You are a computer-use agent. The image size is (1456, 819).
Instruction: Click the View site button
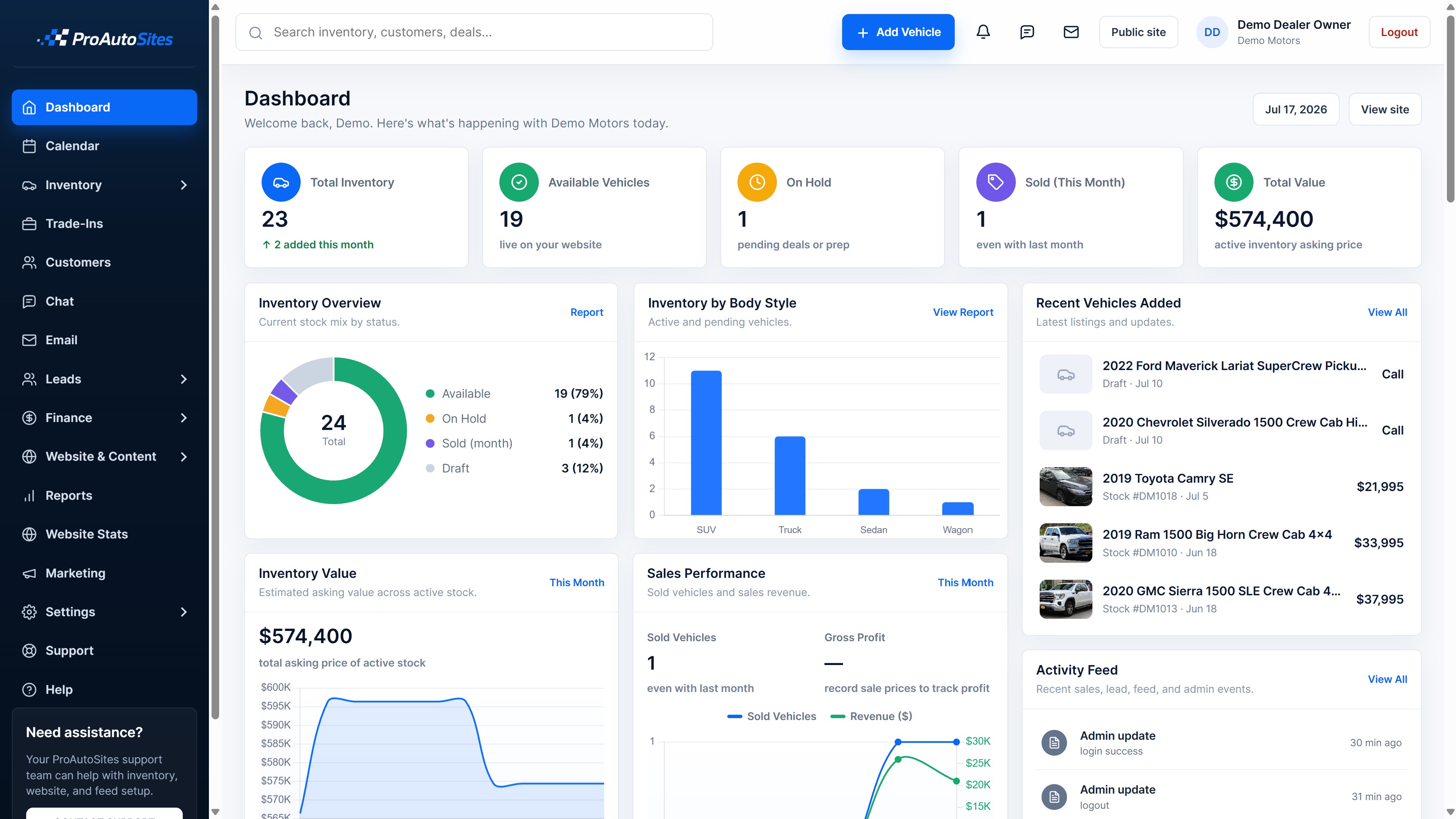[x=1385, y=109]
